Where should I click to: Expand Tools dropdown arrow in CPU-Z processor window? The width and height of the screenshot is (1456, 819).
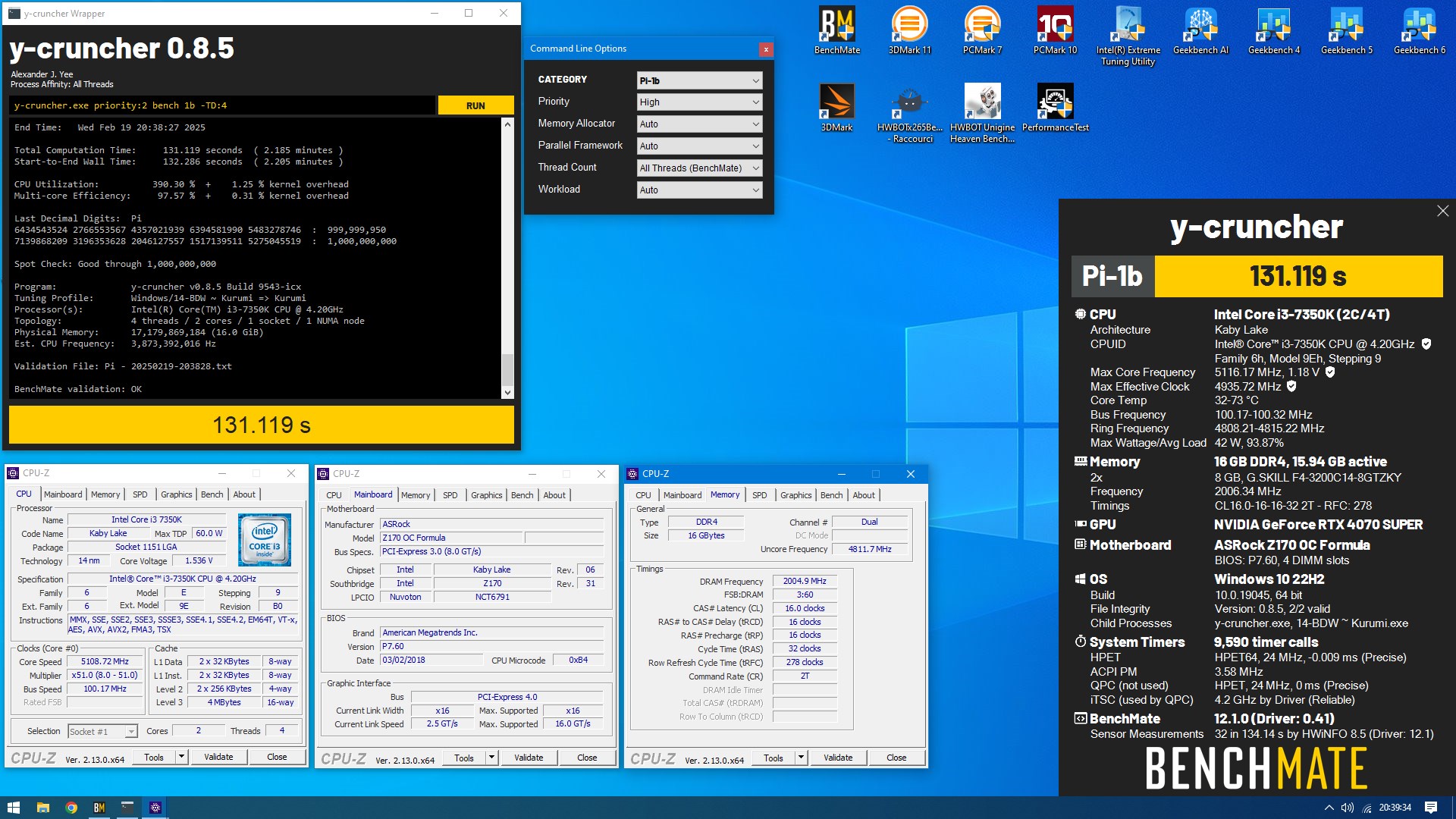click(x=181, y=757)
